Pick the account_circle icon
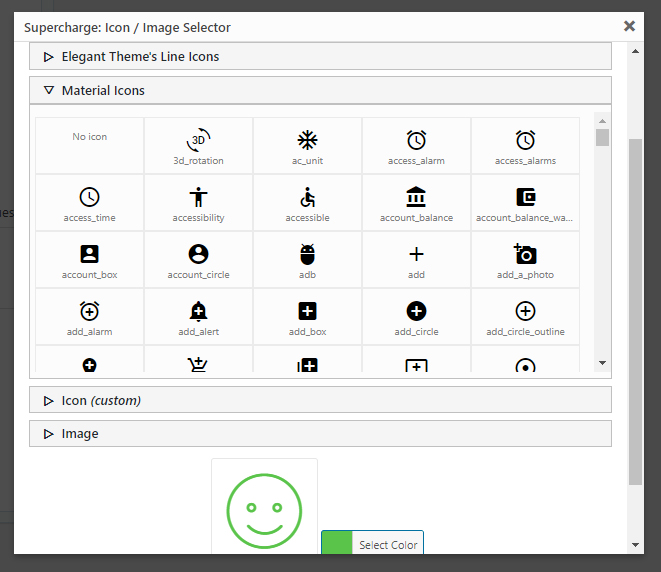Viewport: 661px width, 572px height. (198, 259)
